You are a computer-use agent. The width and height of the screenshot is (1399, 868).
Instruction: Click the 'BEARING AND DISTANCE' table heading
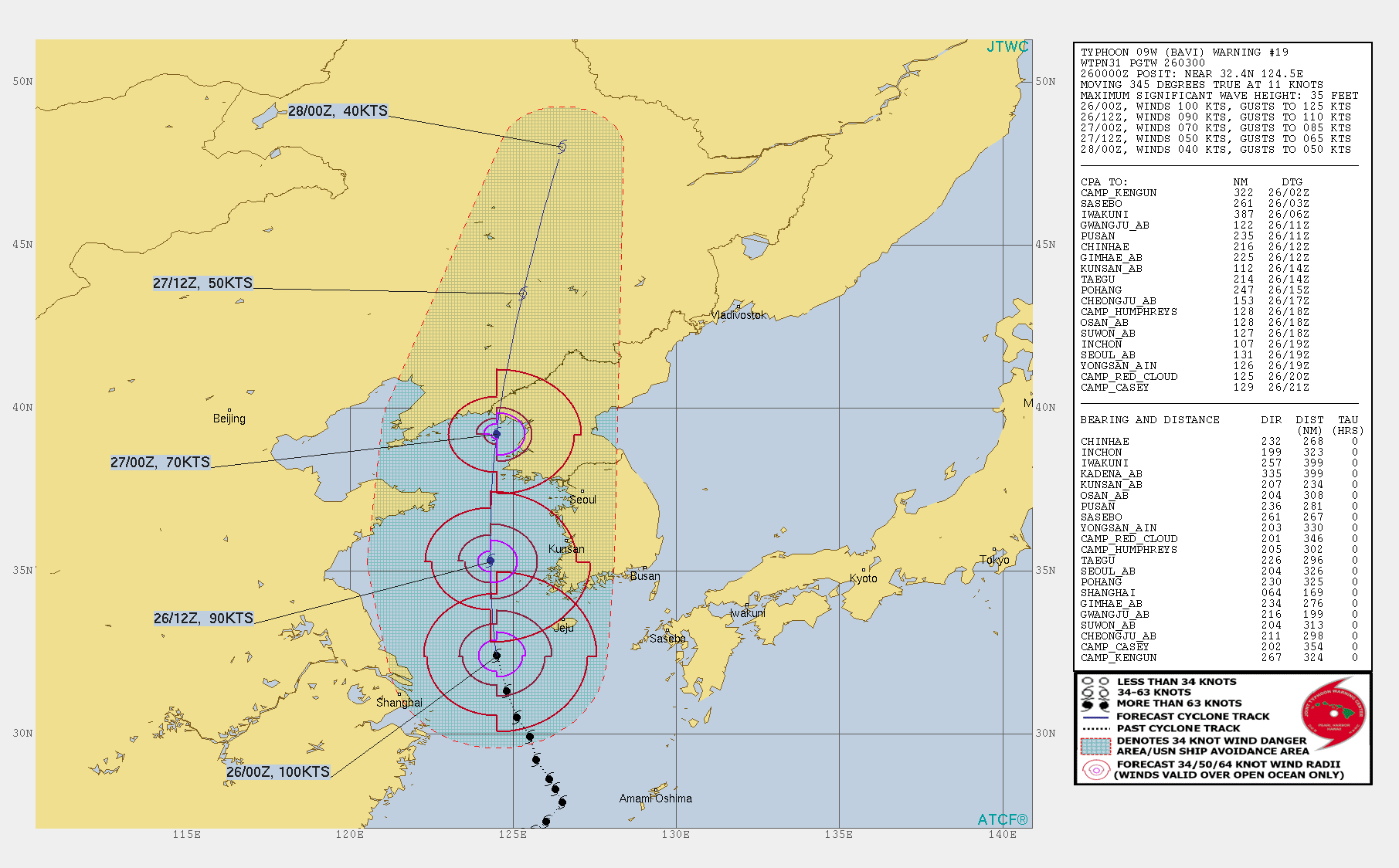point(1149,420)
